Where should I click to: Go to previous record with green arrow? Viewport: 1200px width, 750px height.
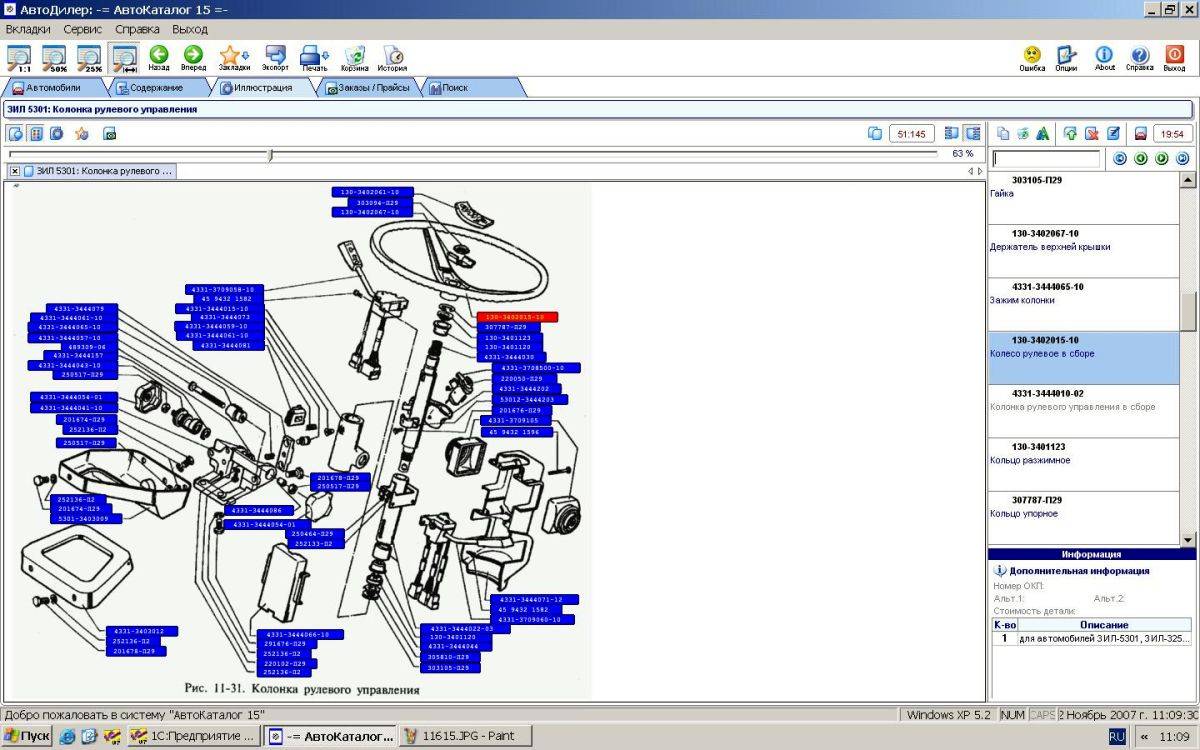1141,158
